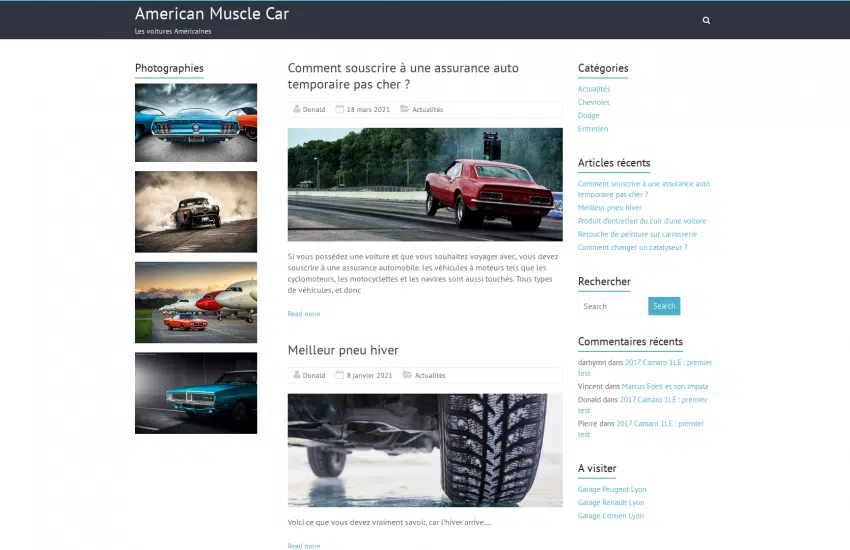Select the Chevrolet category

tap(594, 102)
